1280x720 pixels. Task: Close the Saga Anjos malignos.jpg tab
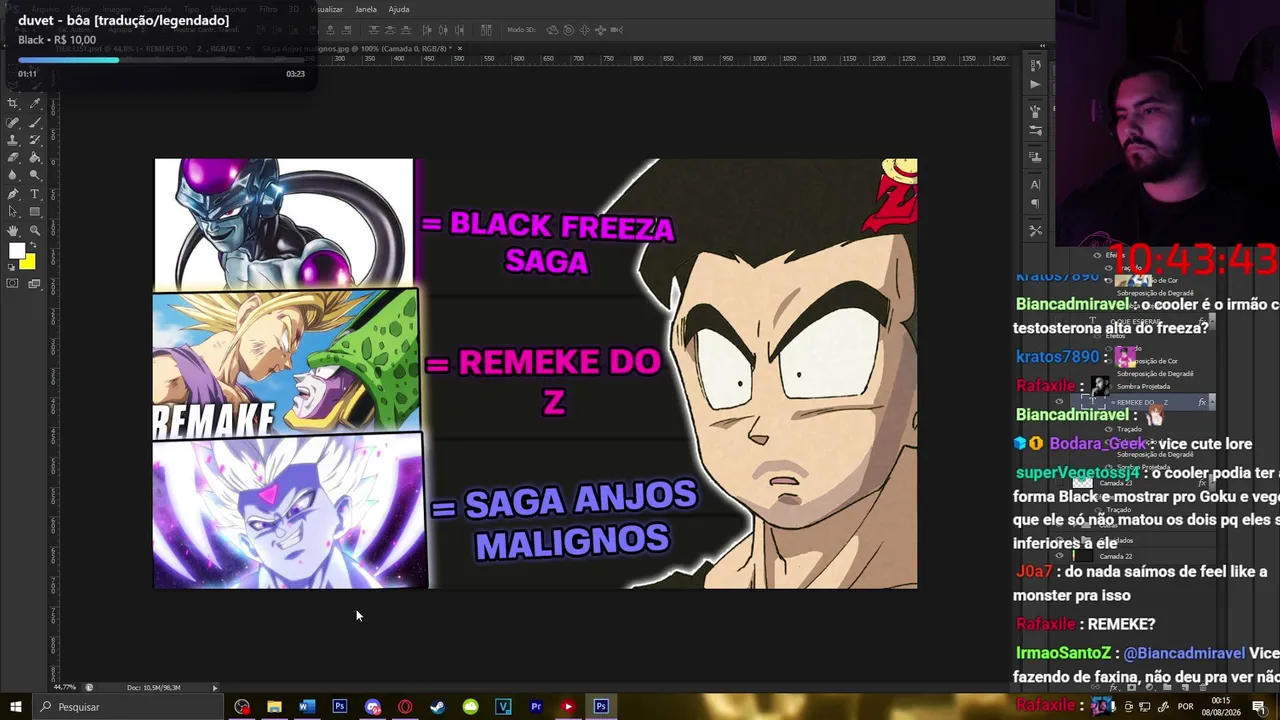[x=460, y=48]
